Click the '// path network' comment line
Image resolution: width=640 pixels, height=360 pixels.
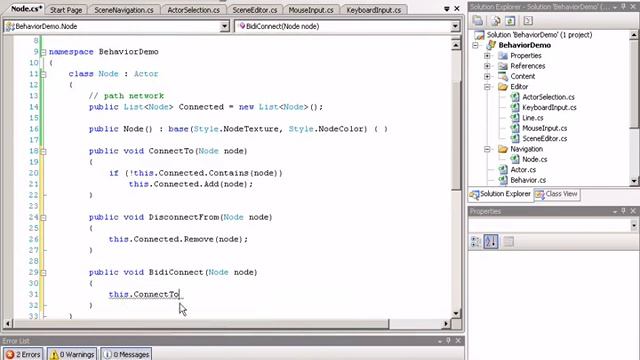[126, 96]
